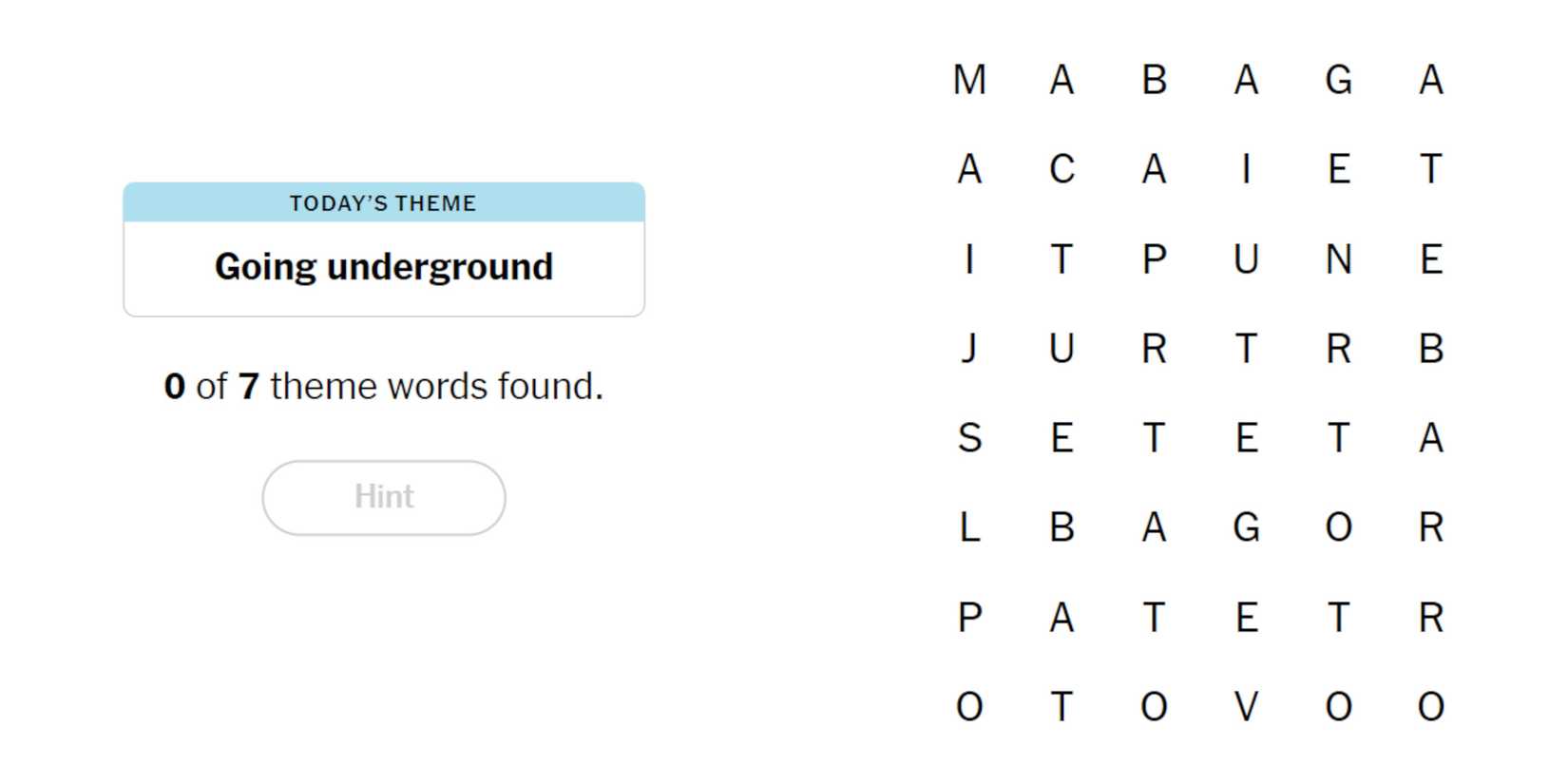Select the letter M in the grid
The image size is (1568, 784).
[969, 80]
